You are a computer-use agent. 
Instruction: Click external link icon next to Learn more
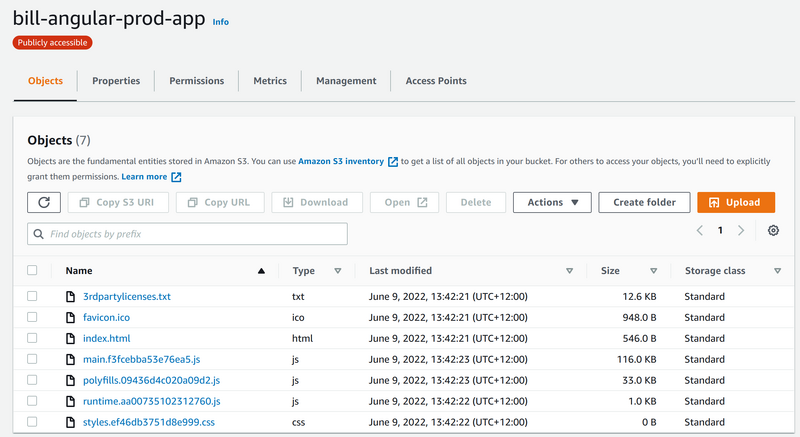tap(177, 177)
